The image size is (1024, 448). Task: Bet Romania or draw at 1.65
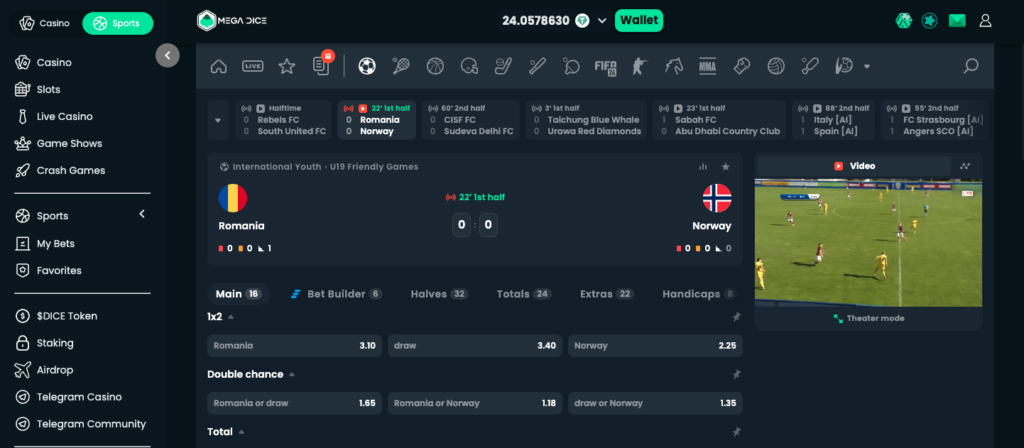(295, 403)
